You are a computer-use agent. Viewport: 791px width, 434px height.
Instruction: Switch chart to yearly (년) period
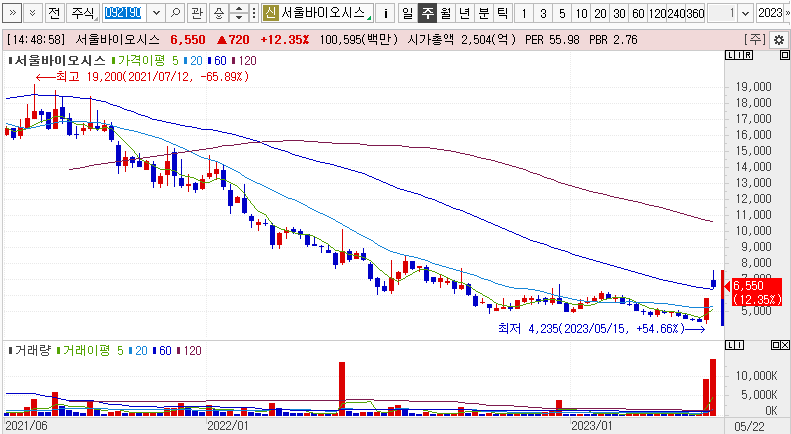pos(465,13)
